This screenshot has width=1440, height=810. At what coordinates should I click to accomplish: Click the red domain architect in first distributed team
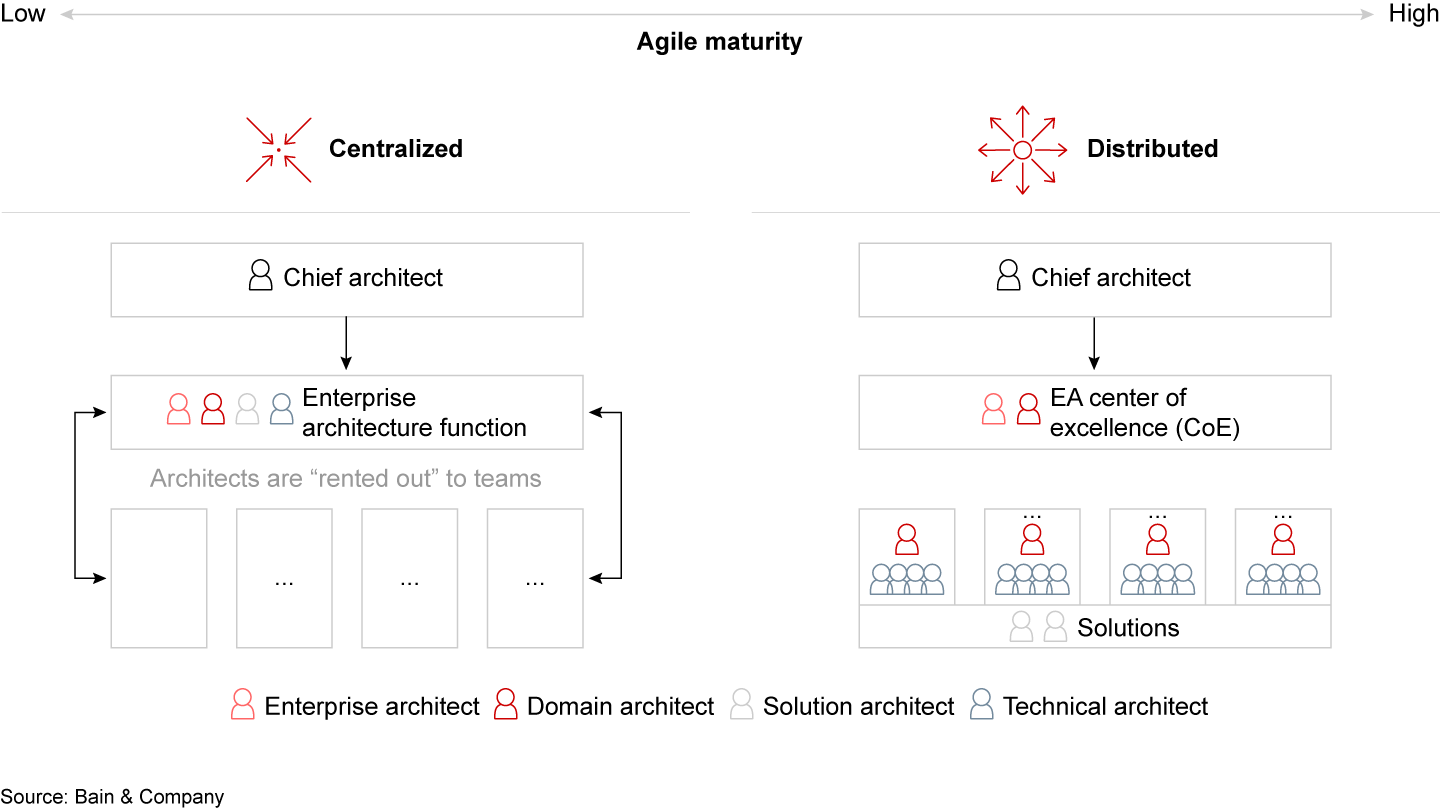pyautogui.click(x=907, y=540)
